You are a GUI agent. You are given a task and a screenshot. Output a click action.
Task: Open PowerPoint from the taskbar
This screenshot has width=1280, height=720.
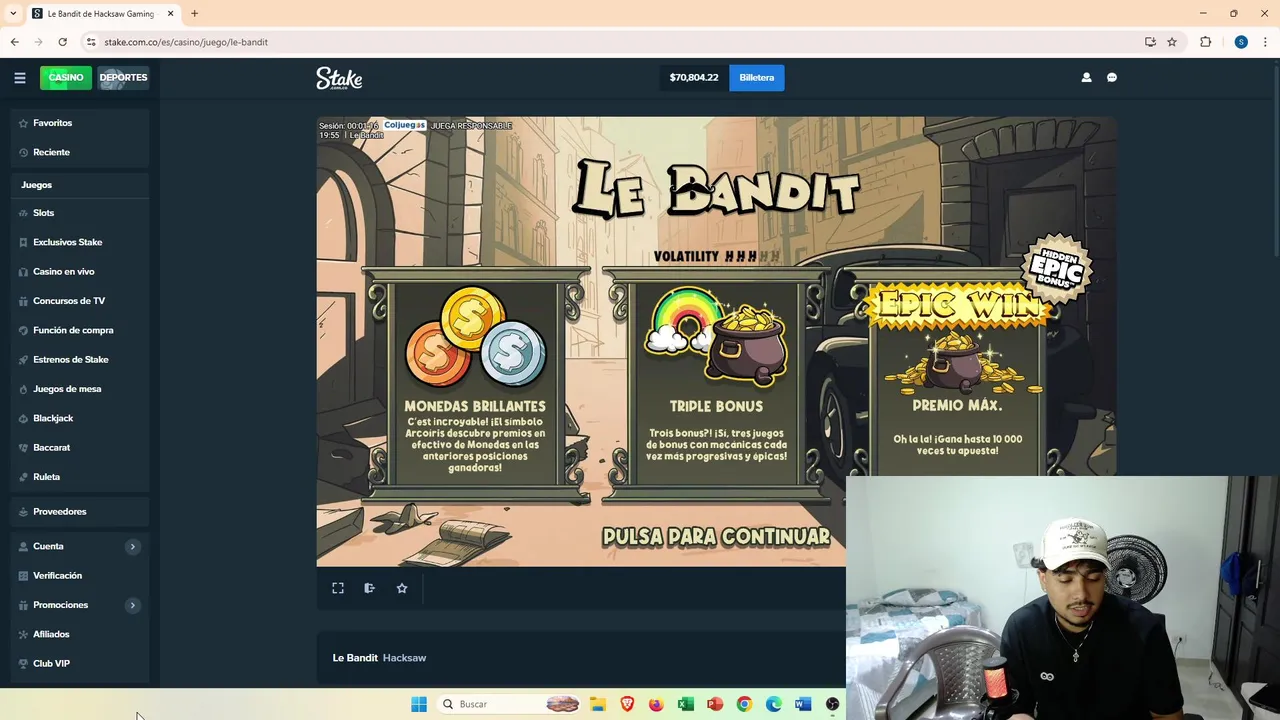click(714, 704)
